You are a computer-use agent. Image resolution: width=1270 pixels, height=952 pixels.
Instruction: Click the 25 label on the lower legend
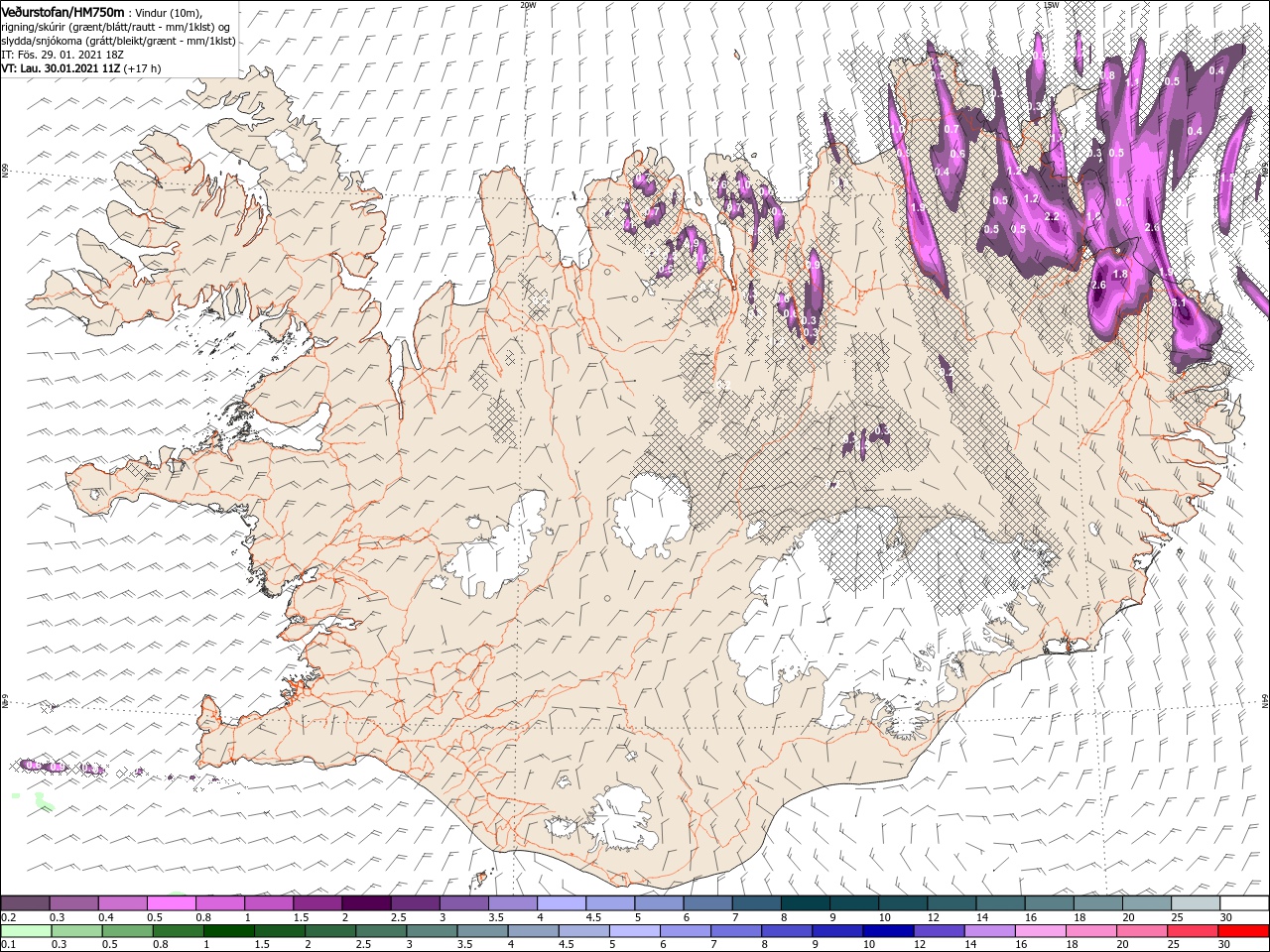click(x=1174, y=944)
